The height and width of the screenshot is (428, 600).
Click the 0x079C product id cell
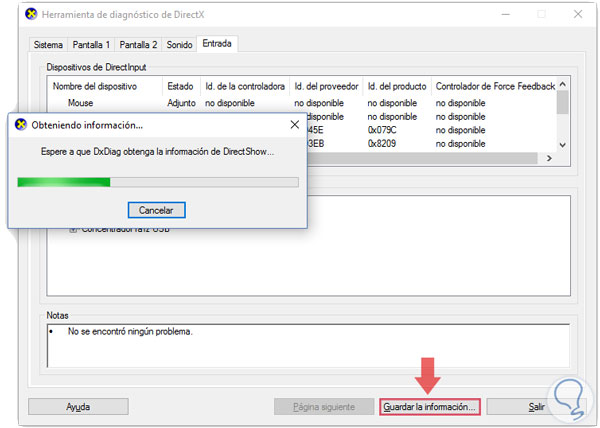click(x=382, y=130)
